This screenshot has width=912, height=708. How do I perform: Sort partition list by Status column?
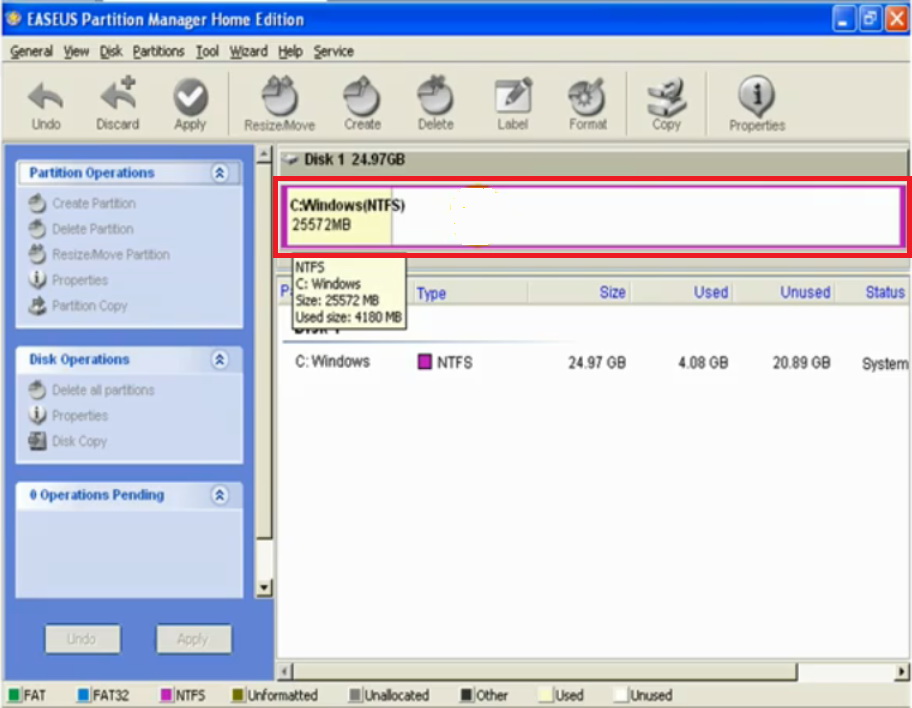pos(885,292)
